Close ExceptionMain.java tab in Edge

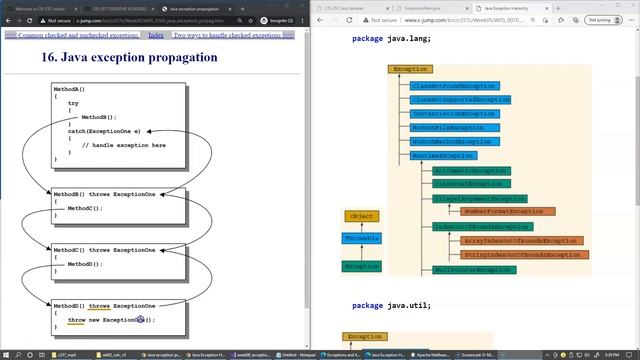click(x=467, y=8)
